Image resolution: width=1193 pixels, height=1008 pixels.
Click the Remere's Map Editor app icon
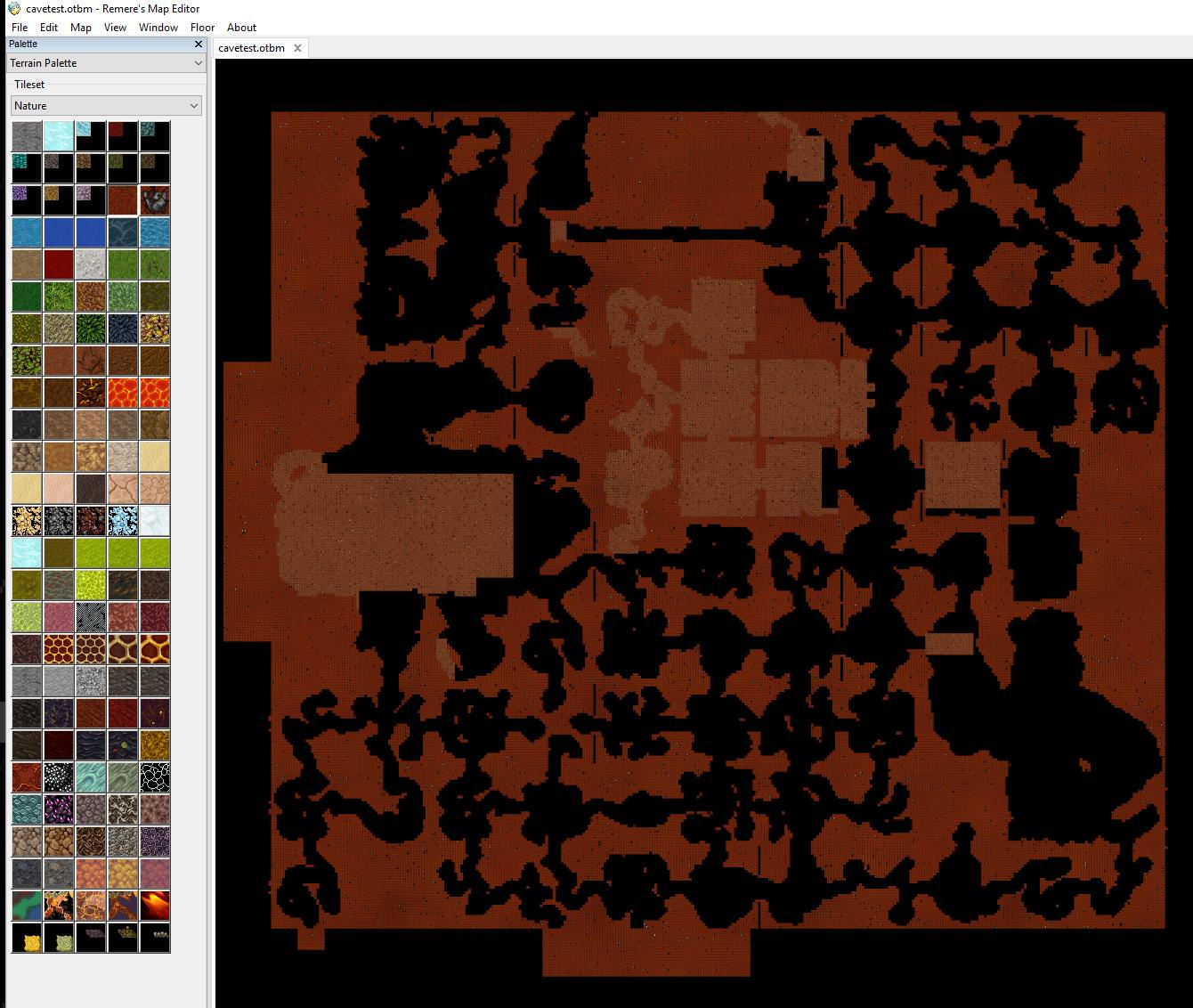13,9
